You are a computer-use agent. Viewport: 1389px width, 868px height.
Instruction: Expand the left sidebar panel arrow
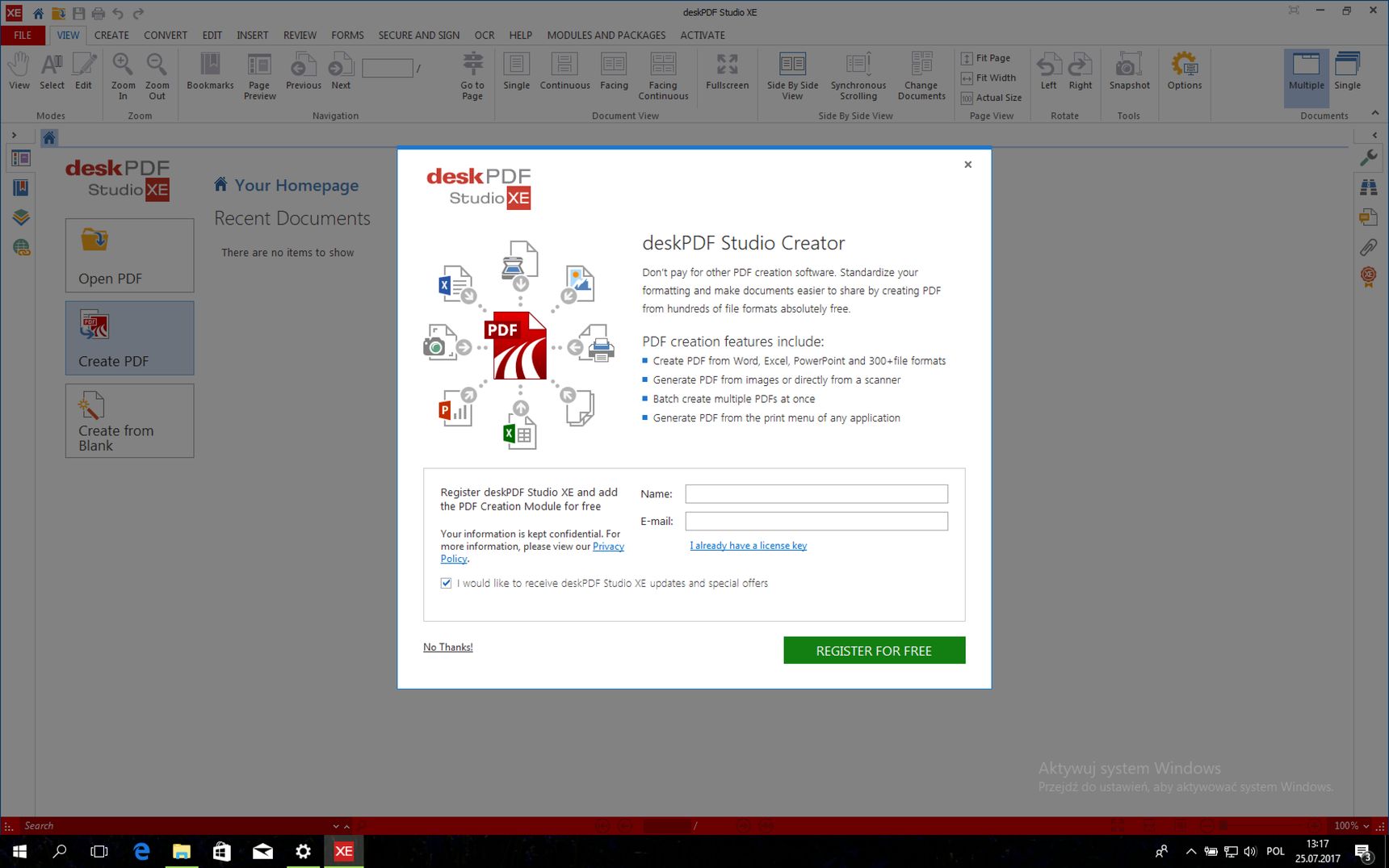14,135
